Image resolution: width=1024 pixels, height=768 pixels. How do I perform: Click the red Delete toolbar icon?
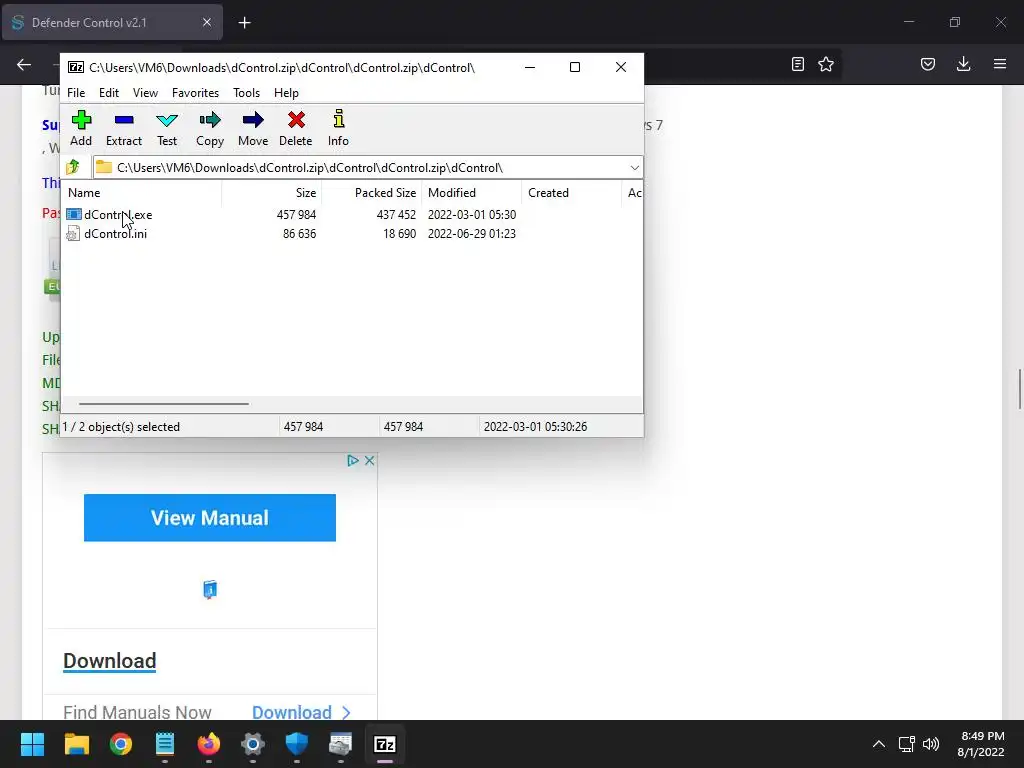click(x=296, y=128)
